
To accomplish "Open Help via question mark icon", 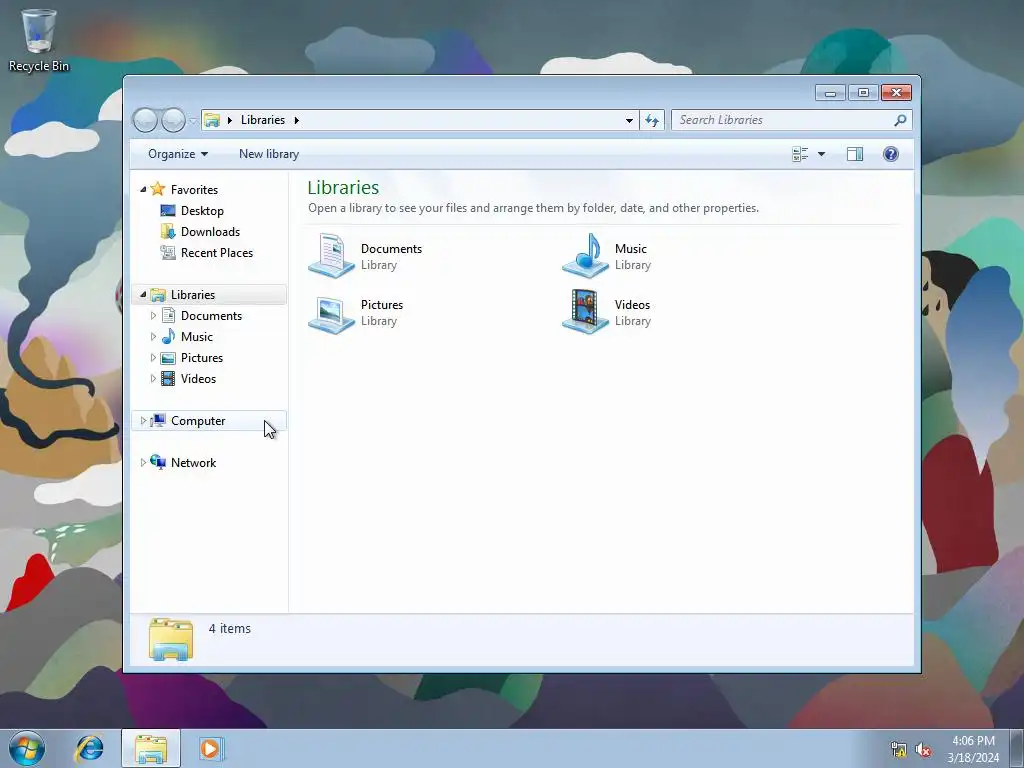I will click(891, 154).
